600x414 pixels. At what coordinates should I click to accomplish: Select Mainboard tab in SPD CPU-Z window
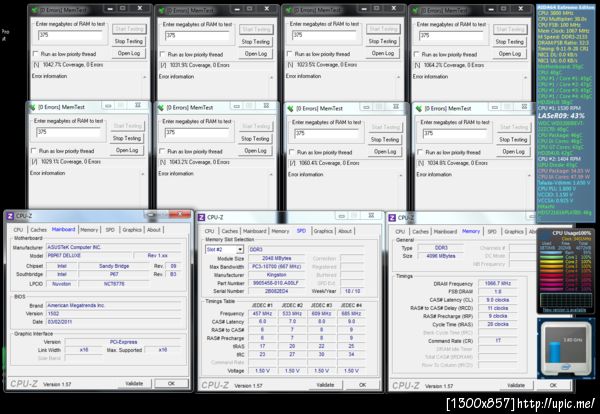pos(254,231)
